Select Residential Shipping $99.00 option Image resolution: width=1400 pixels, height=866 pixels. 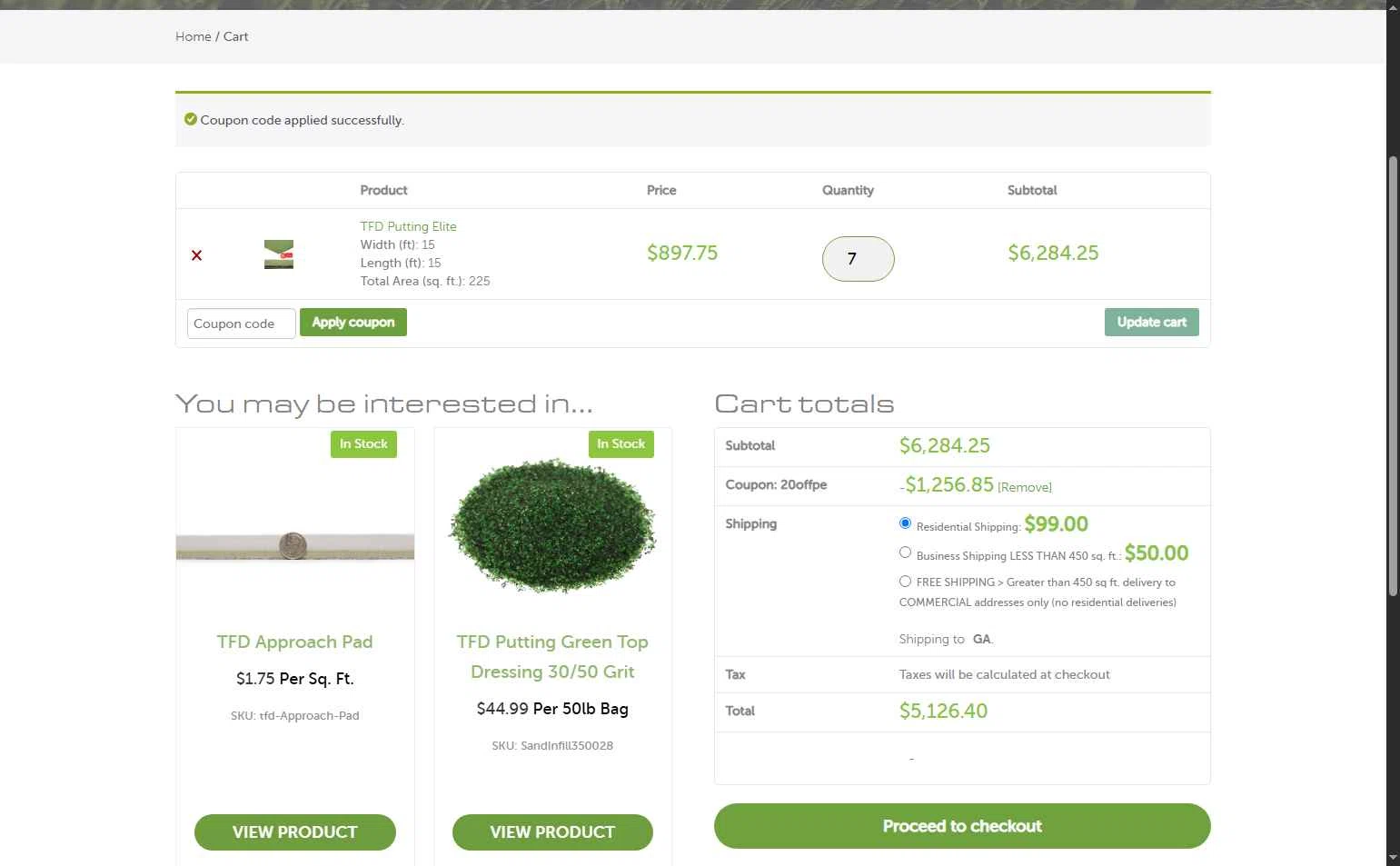click(x=905, y=523)
